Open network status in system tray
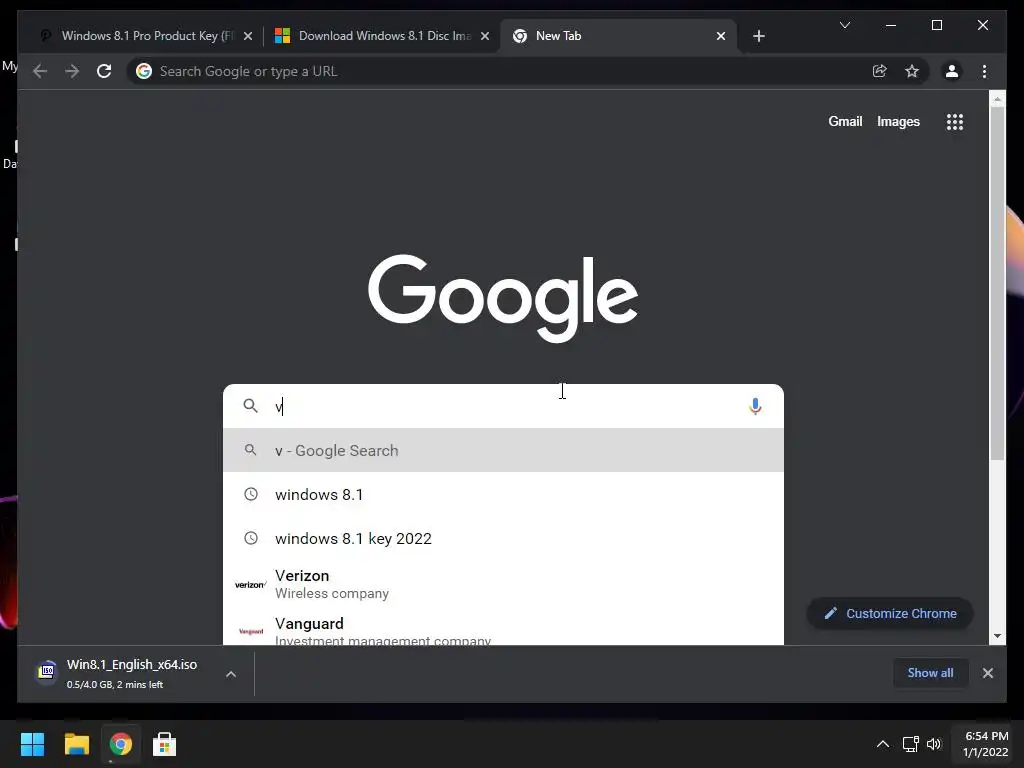1024x768 pixels. click(x=910, y=744)
